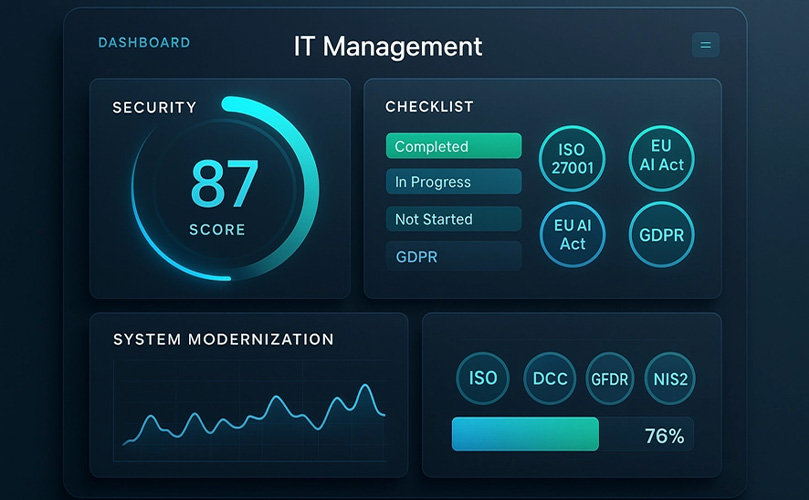The width and height of the screenshot is (809, 500).
Task: Click the DCC circle badge
Action: pyautogui.click(x=549, y=378)
